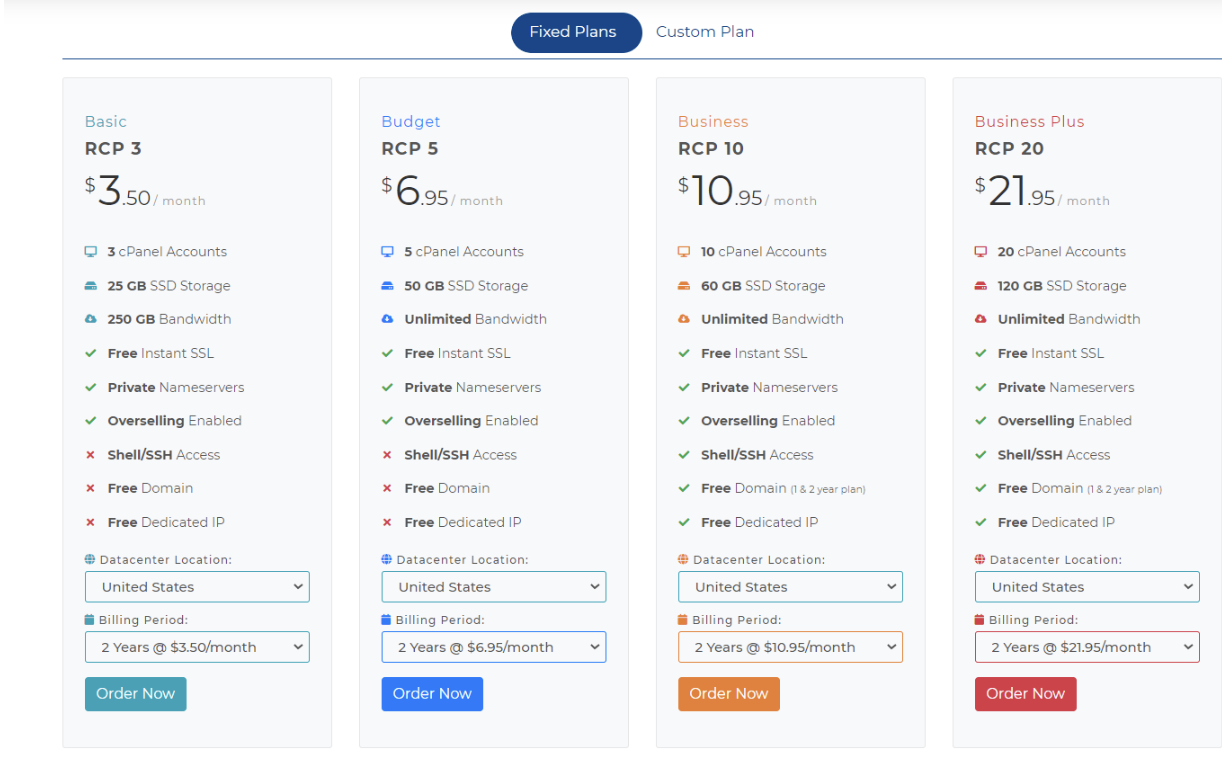The height and width of the screenshot is (760, 1222).
Task: Click monitor icon beside Basic 3 cPanel Accounts
Action: [x=91, y=252]
